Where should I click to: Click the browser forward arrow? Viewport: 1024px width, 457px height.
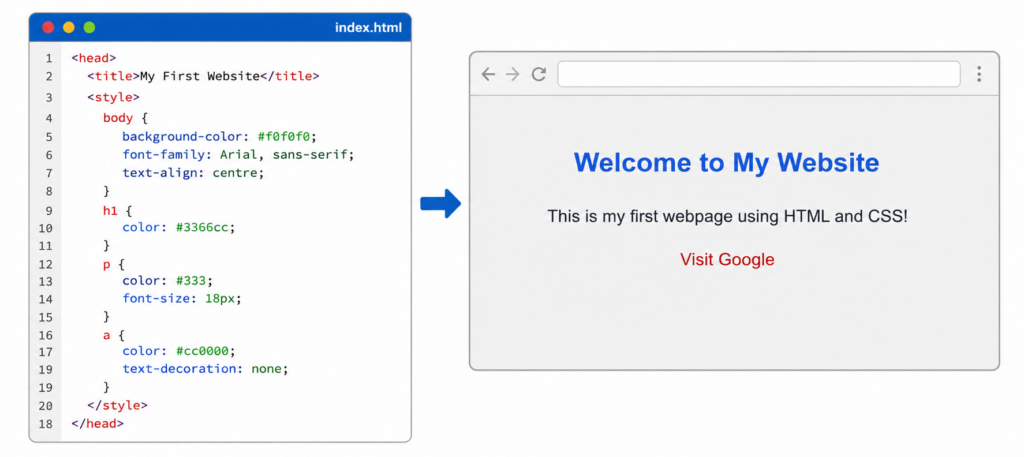tap(513, 74)
